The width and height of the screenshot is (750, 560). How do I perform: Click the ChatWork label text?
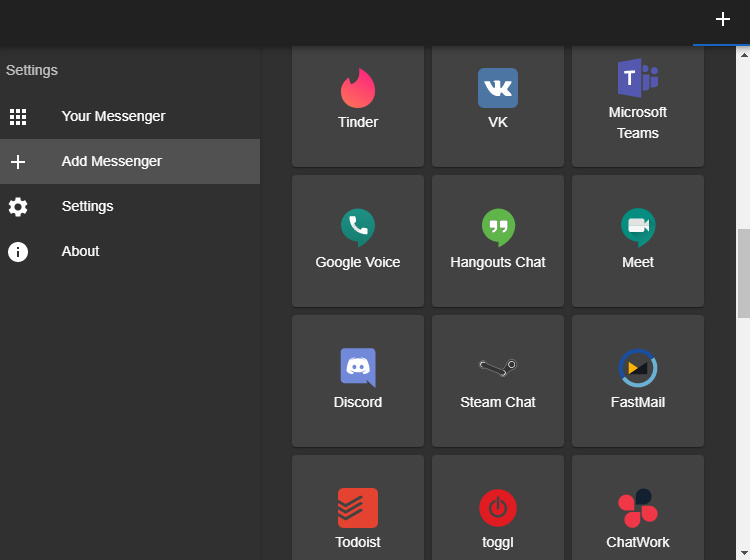pos(638,542)
